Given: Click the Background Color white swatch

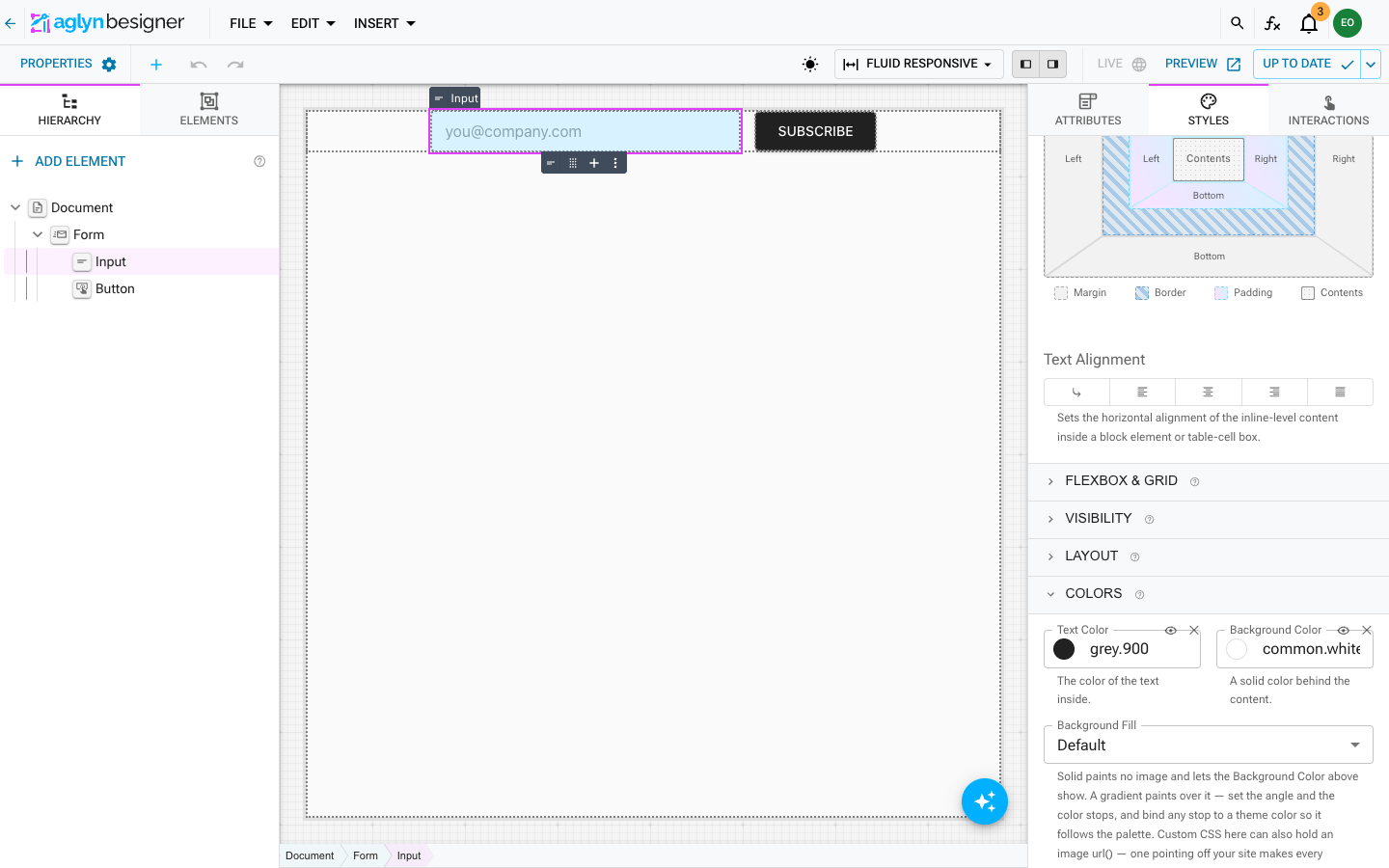Looking at the screenshot, I should point(1237,649).
